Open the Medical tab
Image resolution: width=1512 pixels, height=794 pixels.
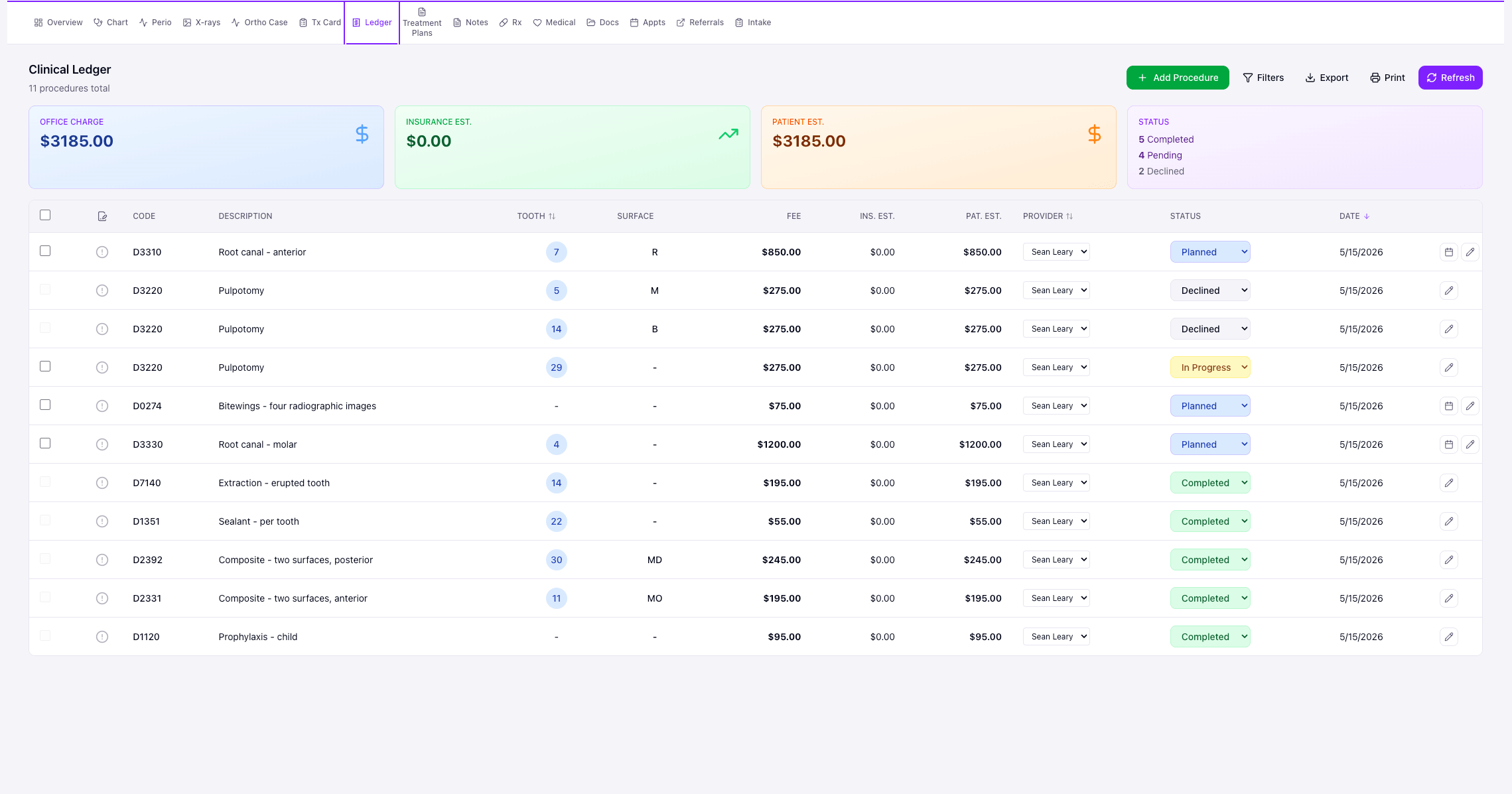tap(554, 23)
